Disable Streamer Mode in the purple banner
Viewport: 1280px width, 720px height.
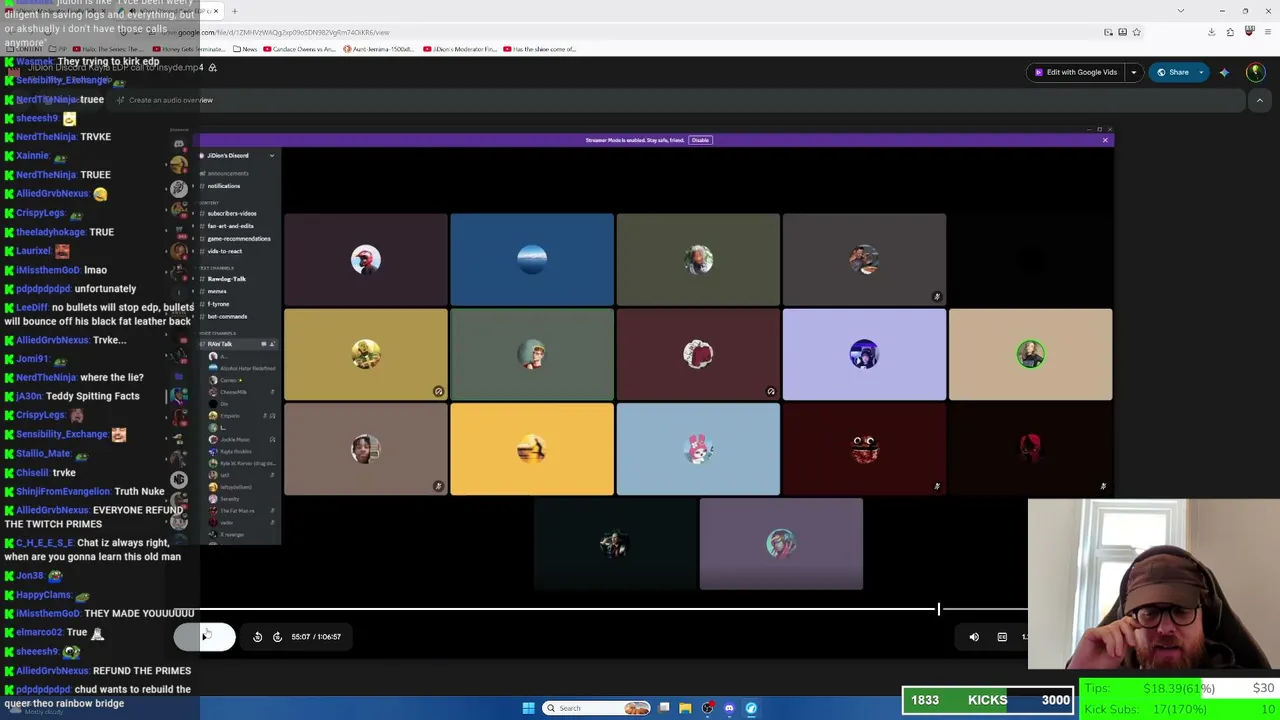(700, 140)
